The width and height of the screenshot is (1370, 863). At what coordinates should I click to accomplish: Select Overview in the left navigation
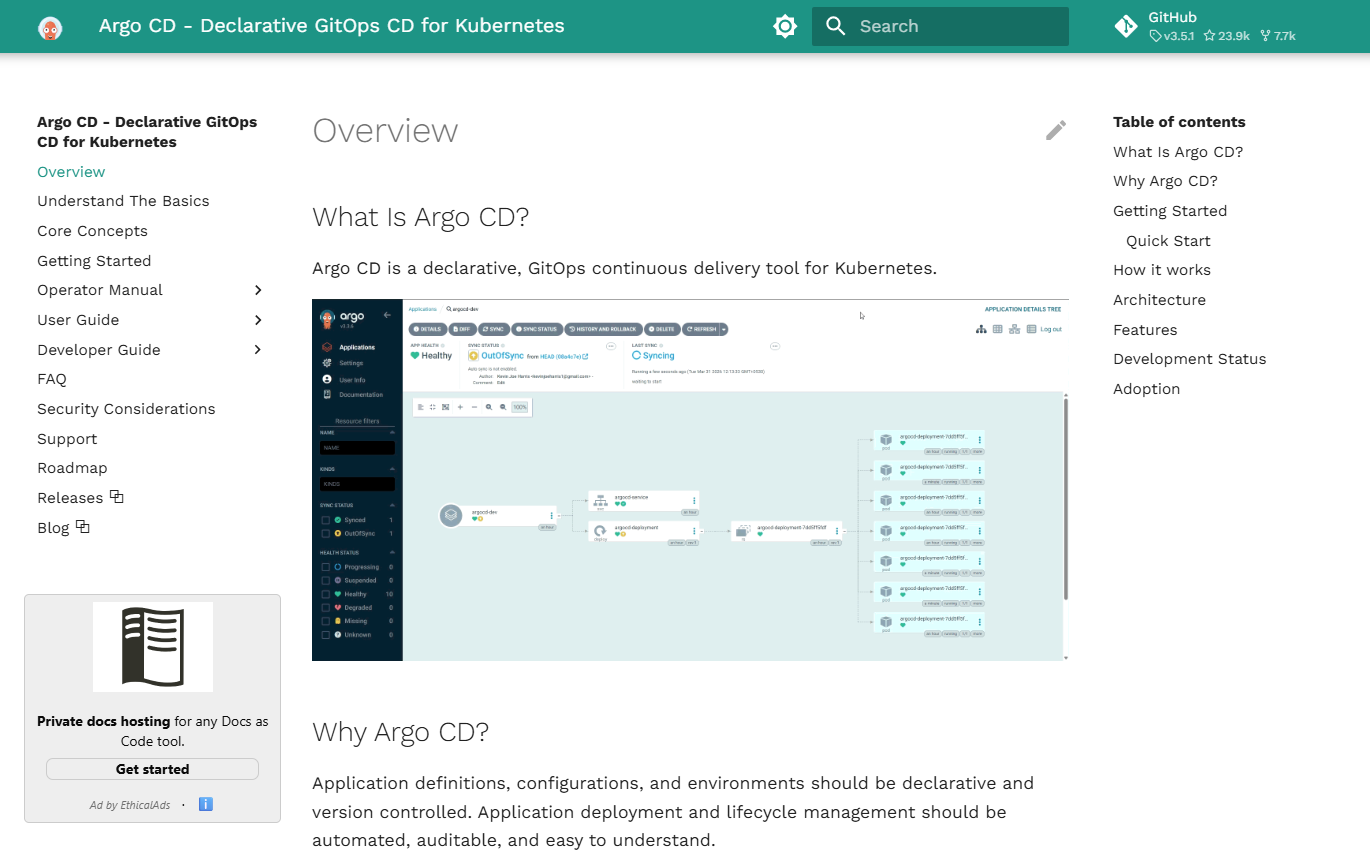(71, 172)
